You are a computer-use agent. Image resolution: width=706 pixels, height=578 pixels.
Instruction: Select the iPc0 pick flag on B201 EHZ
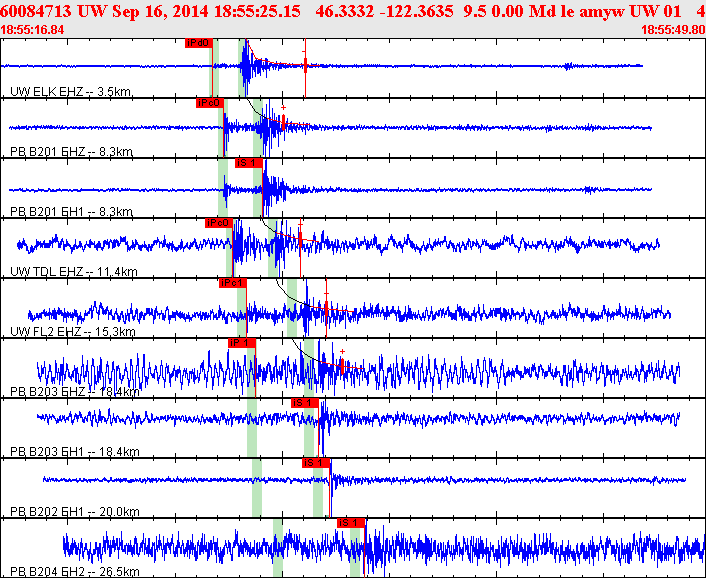coord(208,103)
